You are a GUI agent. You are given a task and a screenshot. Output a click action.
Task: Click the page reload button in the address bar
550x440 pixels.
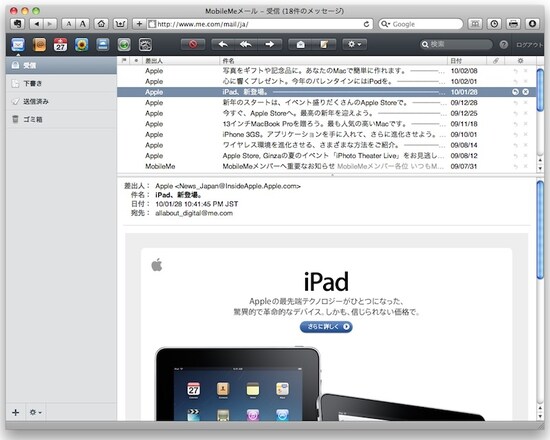pyautogui.click(x=366, y=24)
